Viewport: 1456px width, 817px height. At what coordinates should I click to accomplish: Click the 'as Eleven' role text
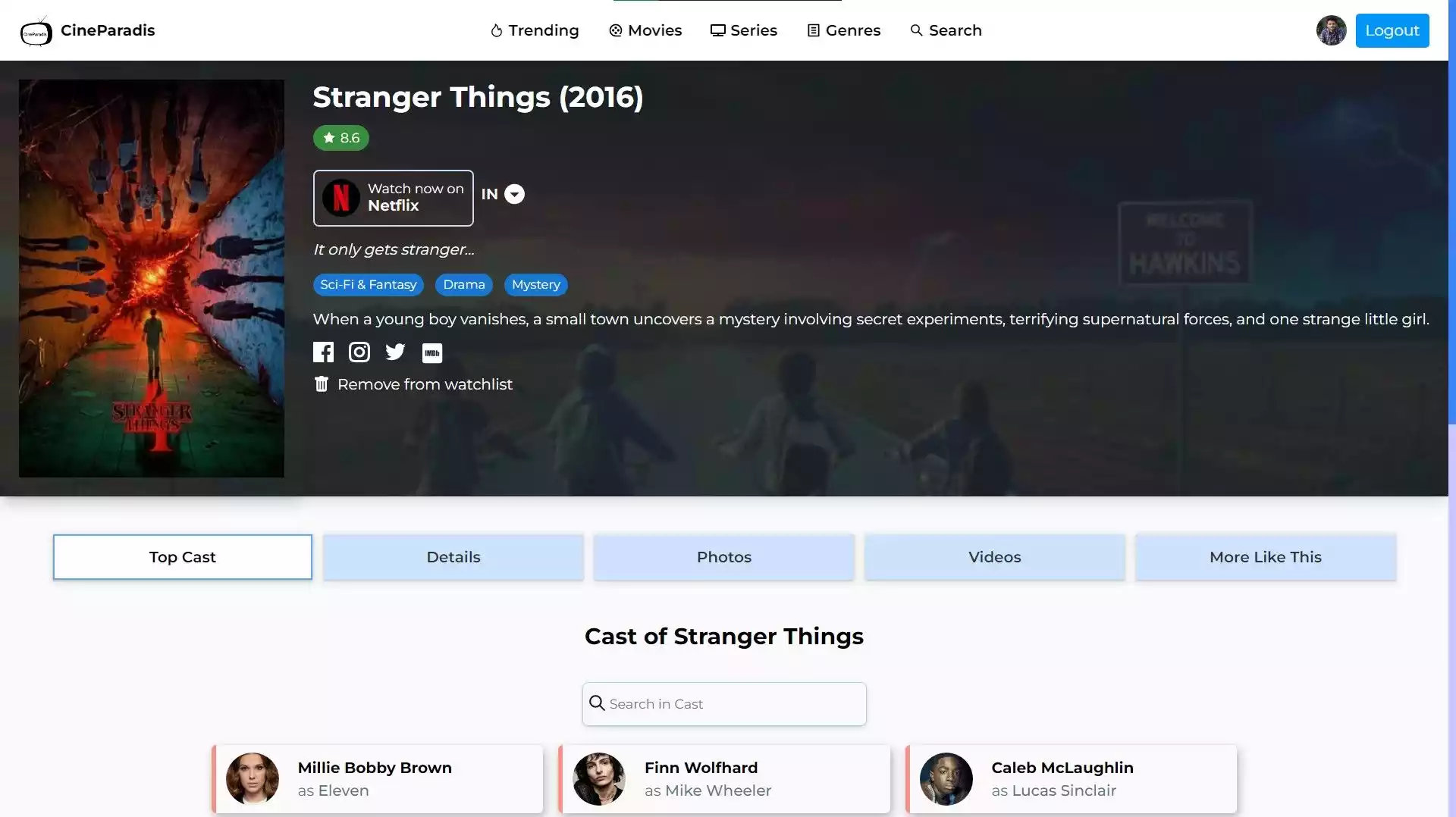[334, 790]
